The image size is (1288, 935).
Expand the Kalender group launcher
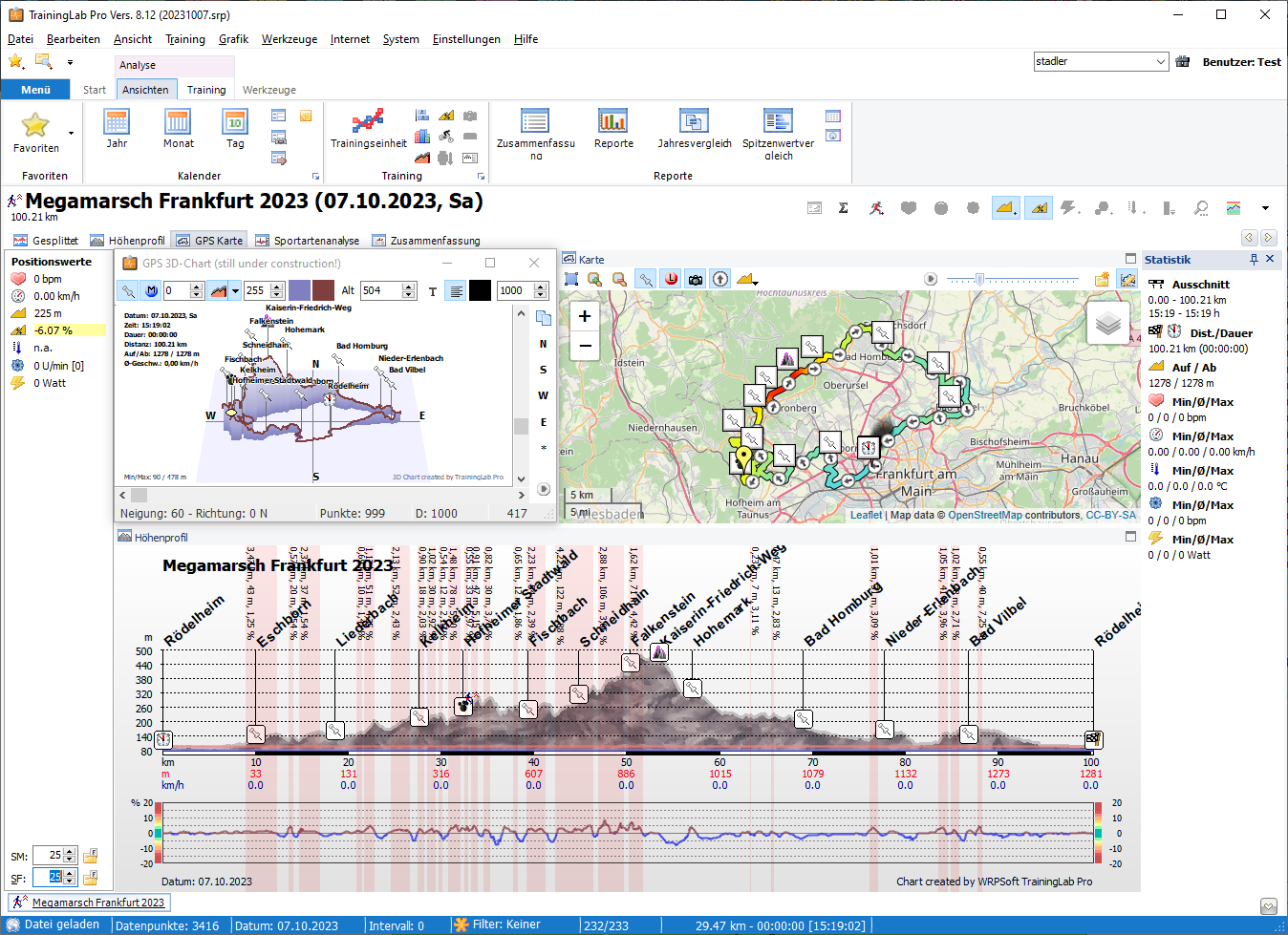pos(315,177)
